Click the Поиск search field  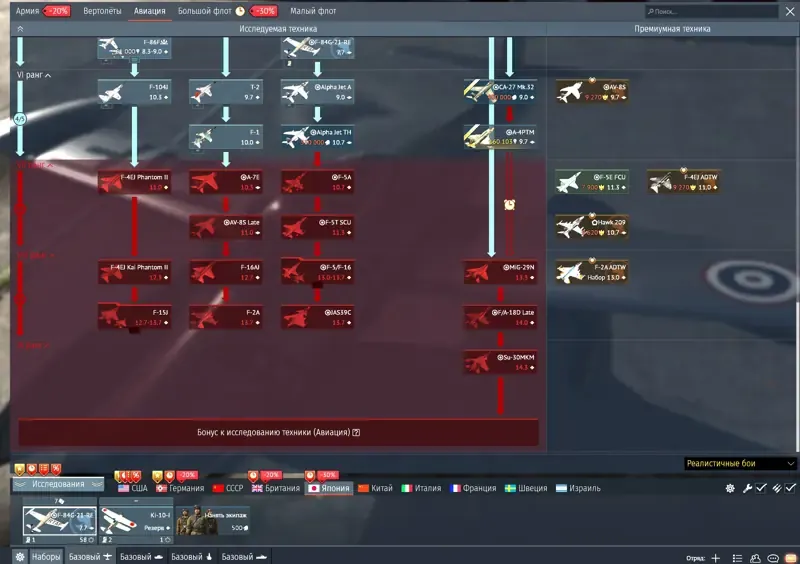(x=711, y=11)
